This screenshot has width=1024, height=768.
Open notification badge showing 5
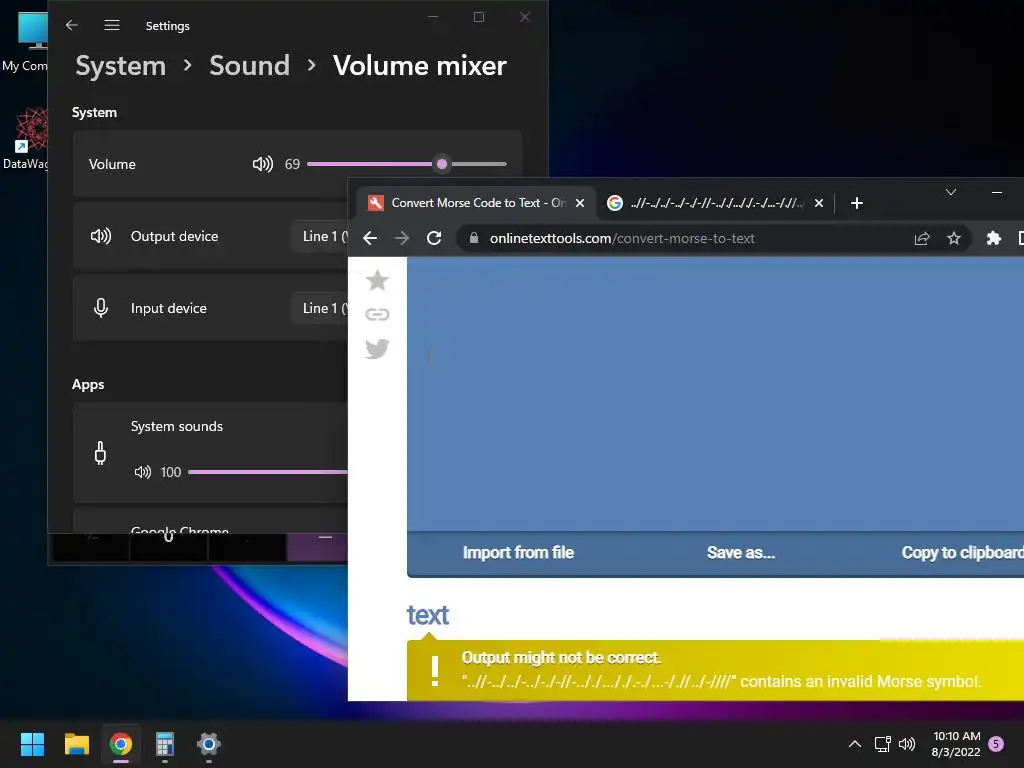(x=996, y=744)
